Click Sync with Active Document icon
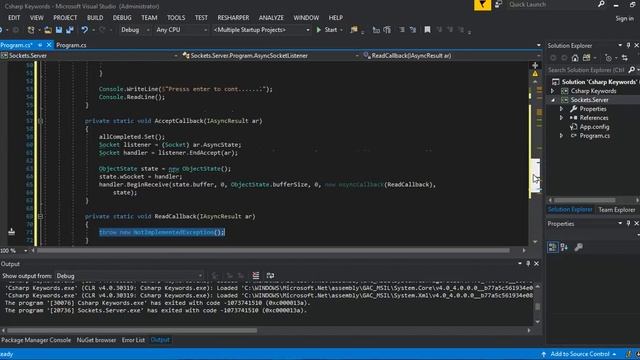640x360 pixels. coord(624,58)
